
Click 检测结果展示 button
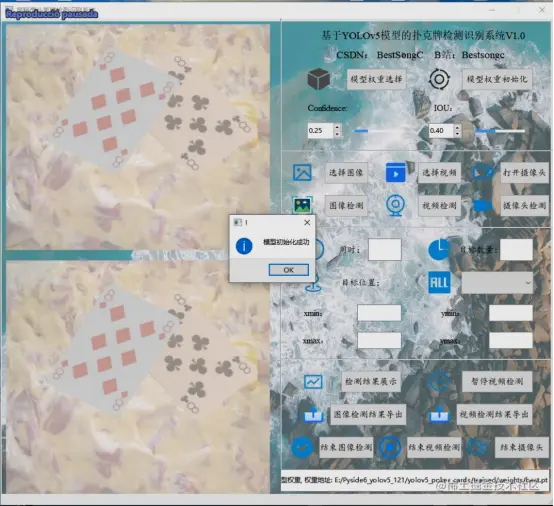(371, 381)
